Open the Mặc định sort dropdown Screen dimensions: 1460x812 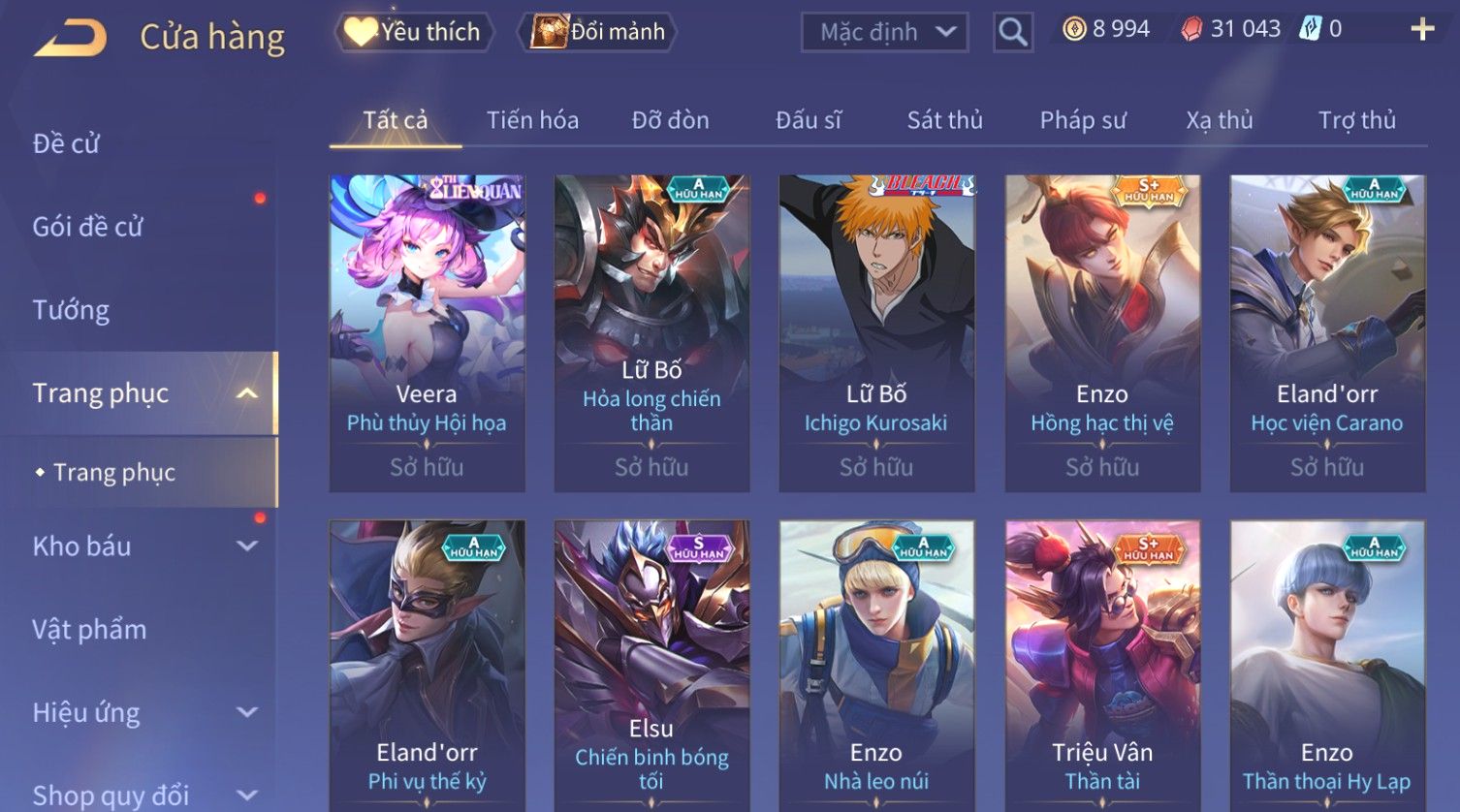885,32
